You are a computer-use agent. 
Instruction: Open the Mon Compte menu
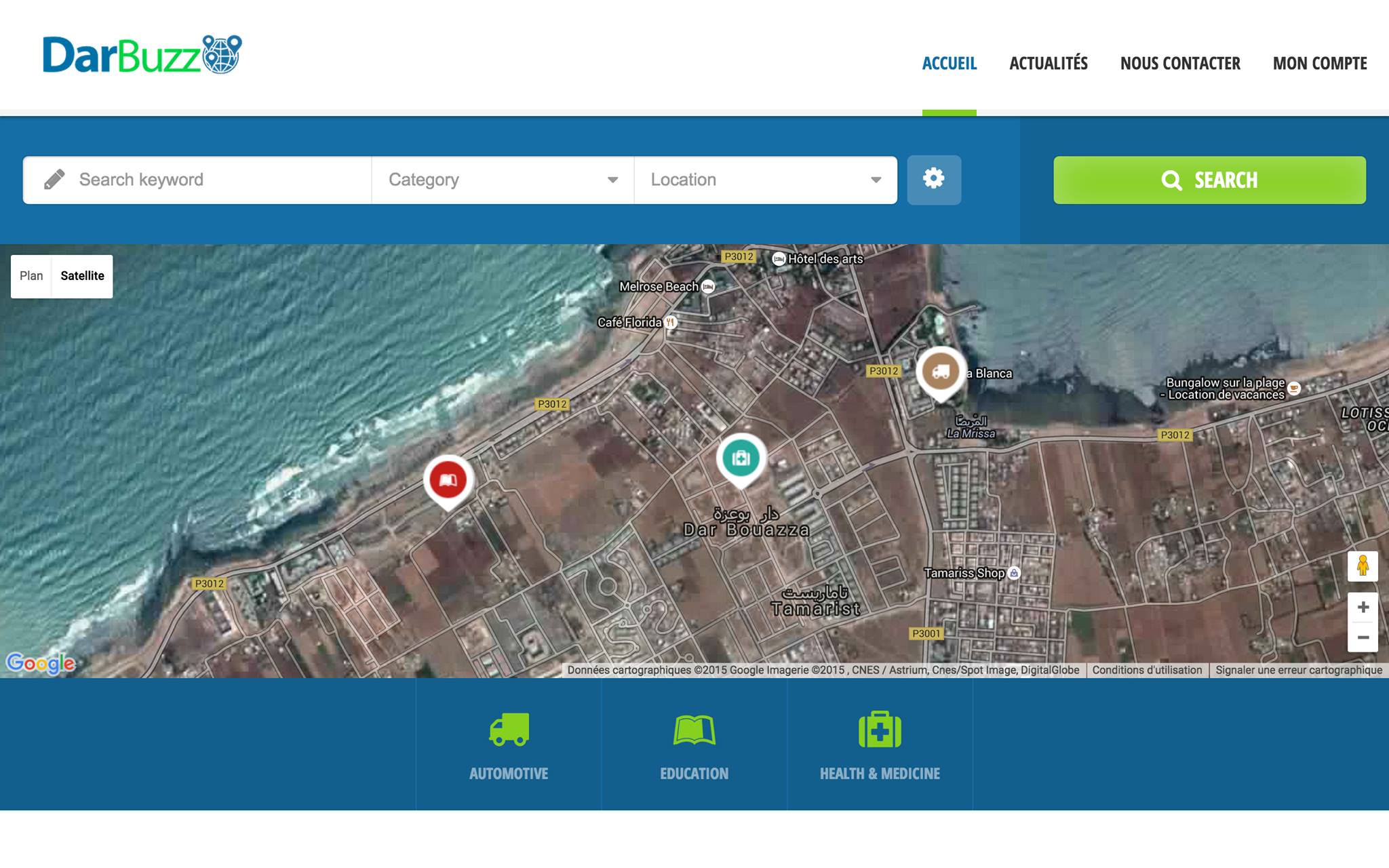click(1320, 64)
